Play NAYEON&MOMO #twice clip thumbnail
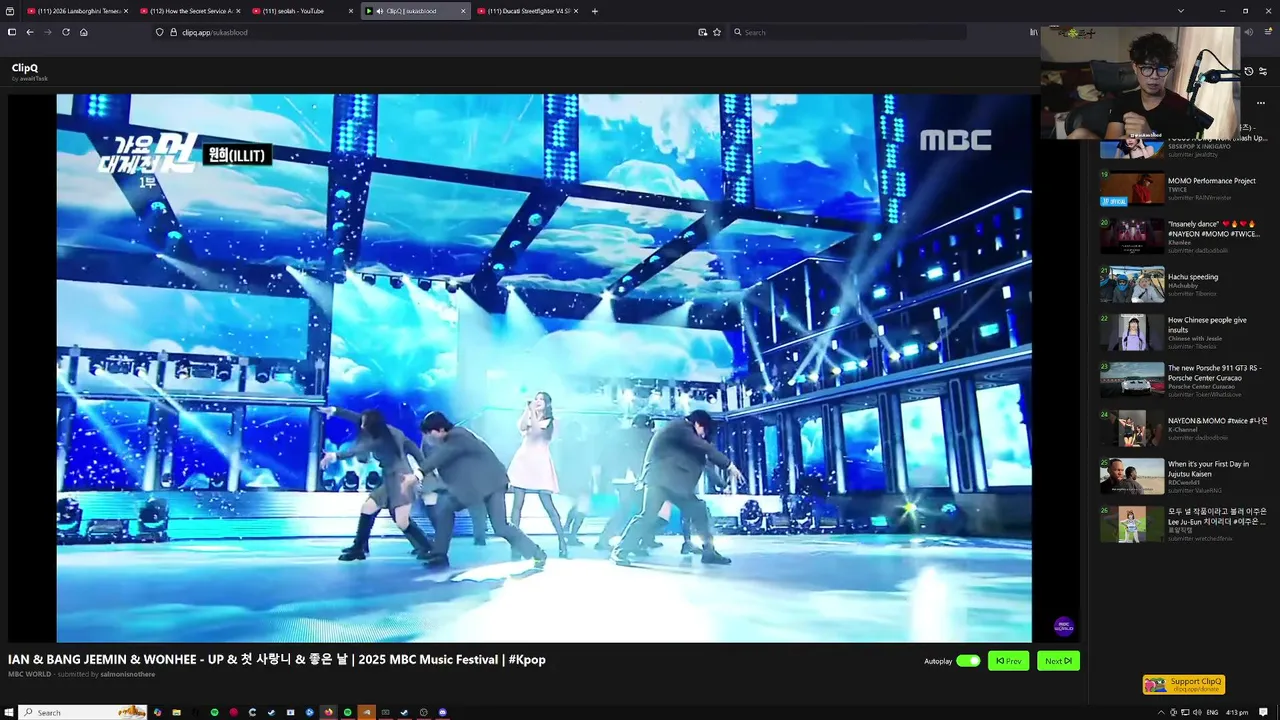 coord(1132,428)
